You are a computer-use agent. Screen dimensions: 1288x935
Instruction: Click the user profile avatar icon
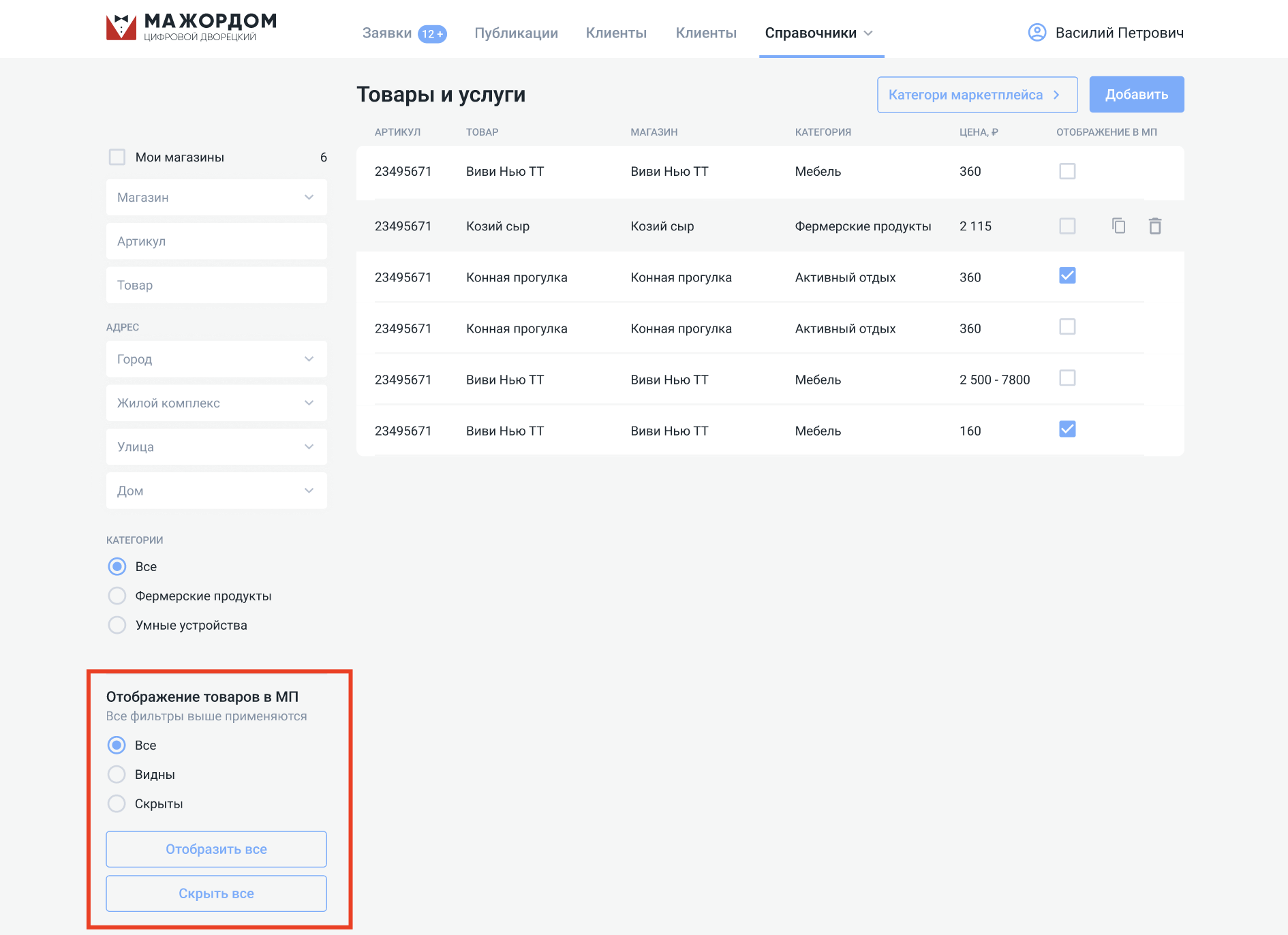point(1037,33)
